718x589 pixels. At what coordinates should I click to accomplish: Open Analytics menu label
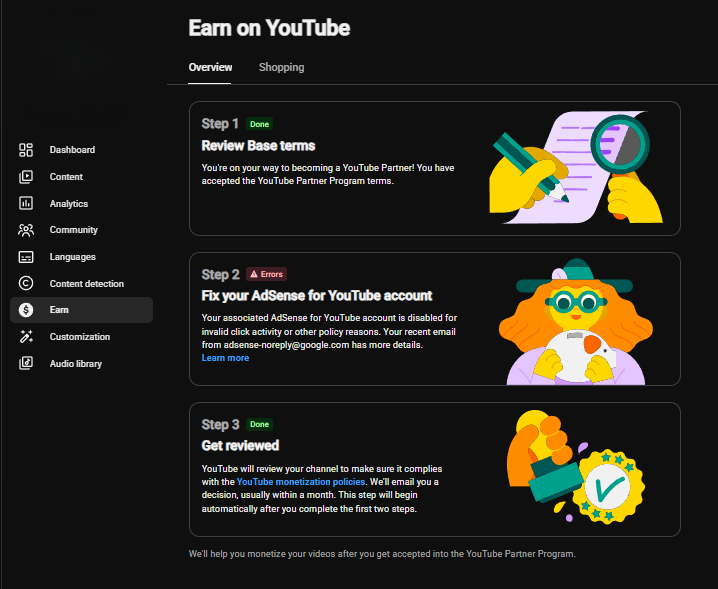pyautogui.click(x=69, y=204)
